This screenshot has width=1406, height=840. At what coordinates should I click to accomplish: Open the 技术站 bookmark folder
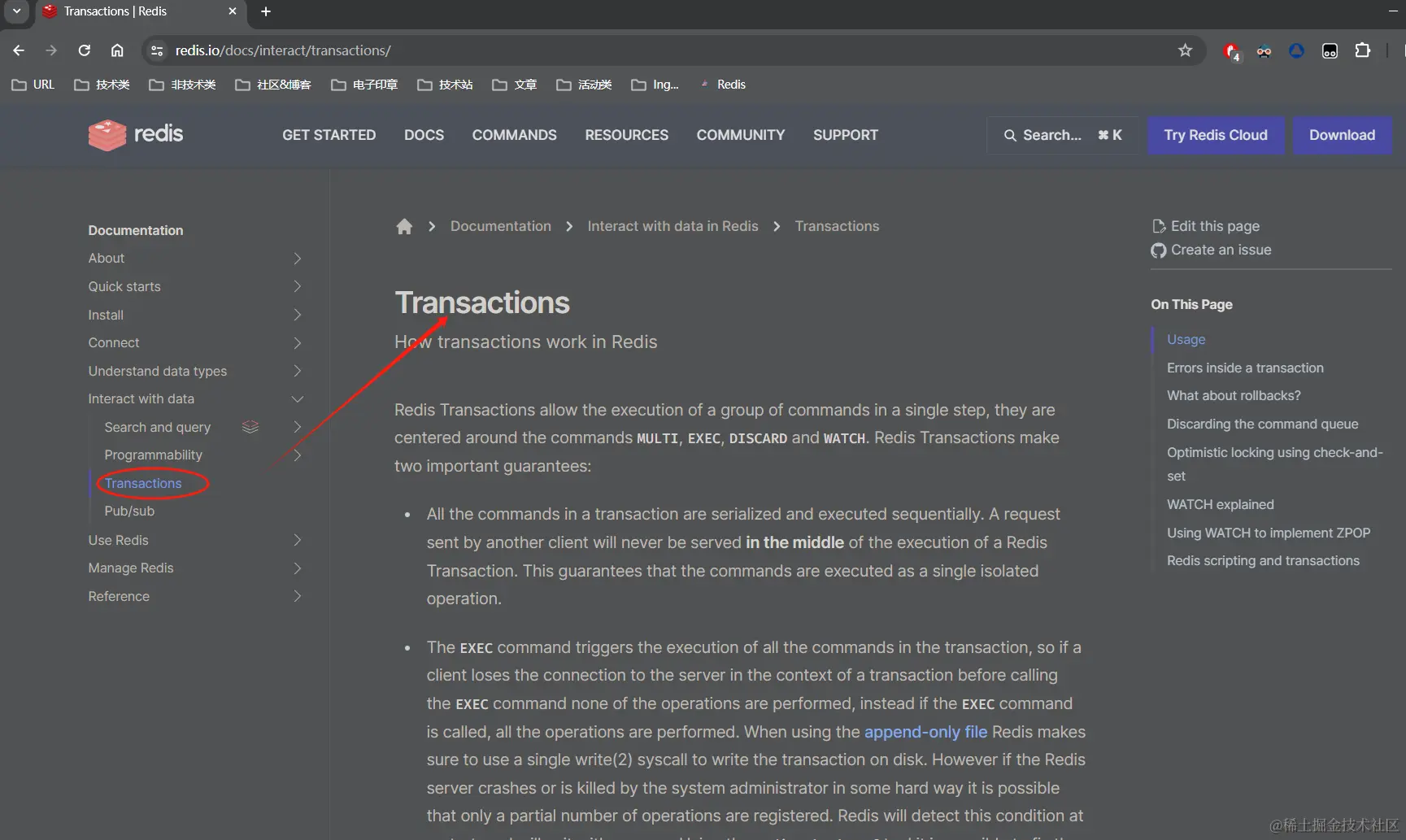(x=445, y=85)
